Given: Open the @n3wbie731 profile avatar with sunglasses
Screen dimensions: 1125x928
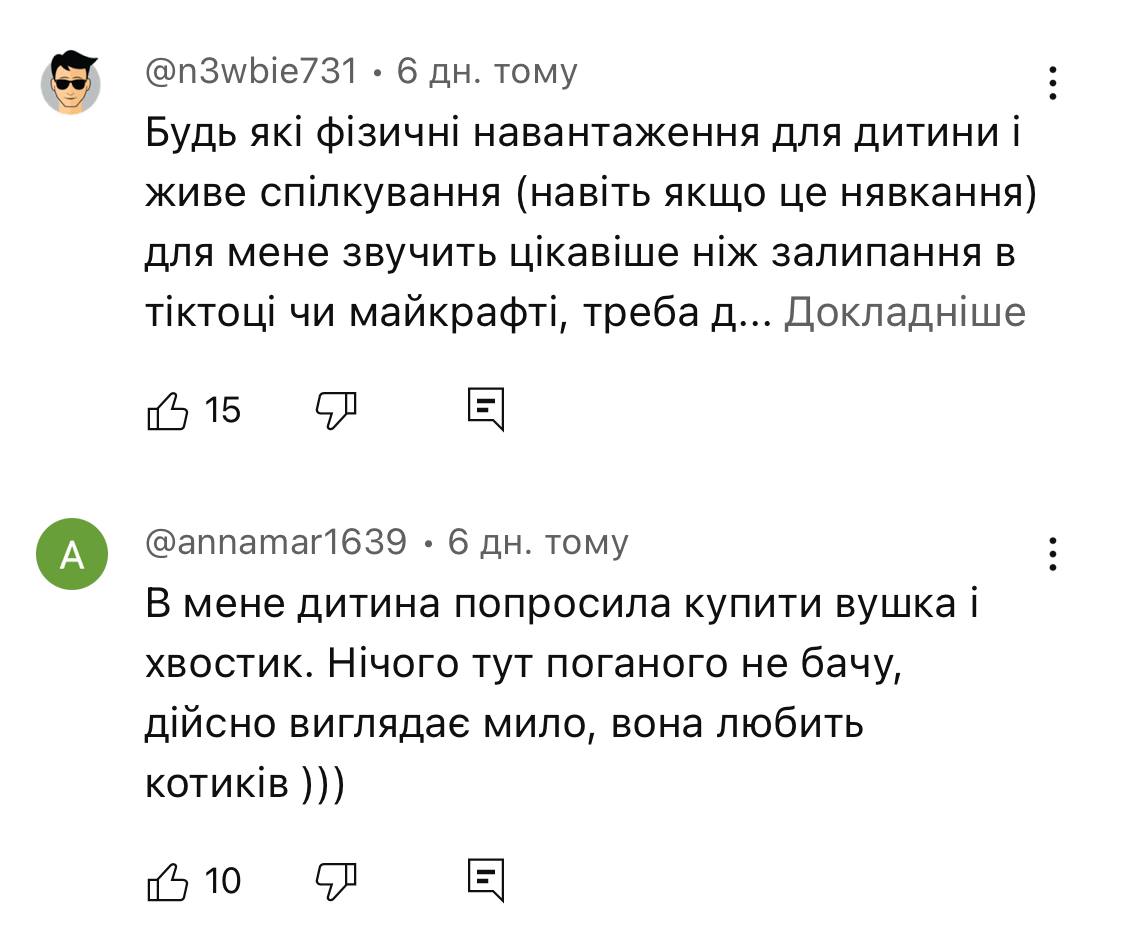Looking at the screenshot, I should click(x=70, y=83).
